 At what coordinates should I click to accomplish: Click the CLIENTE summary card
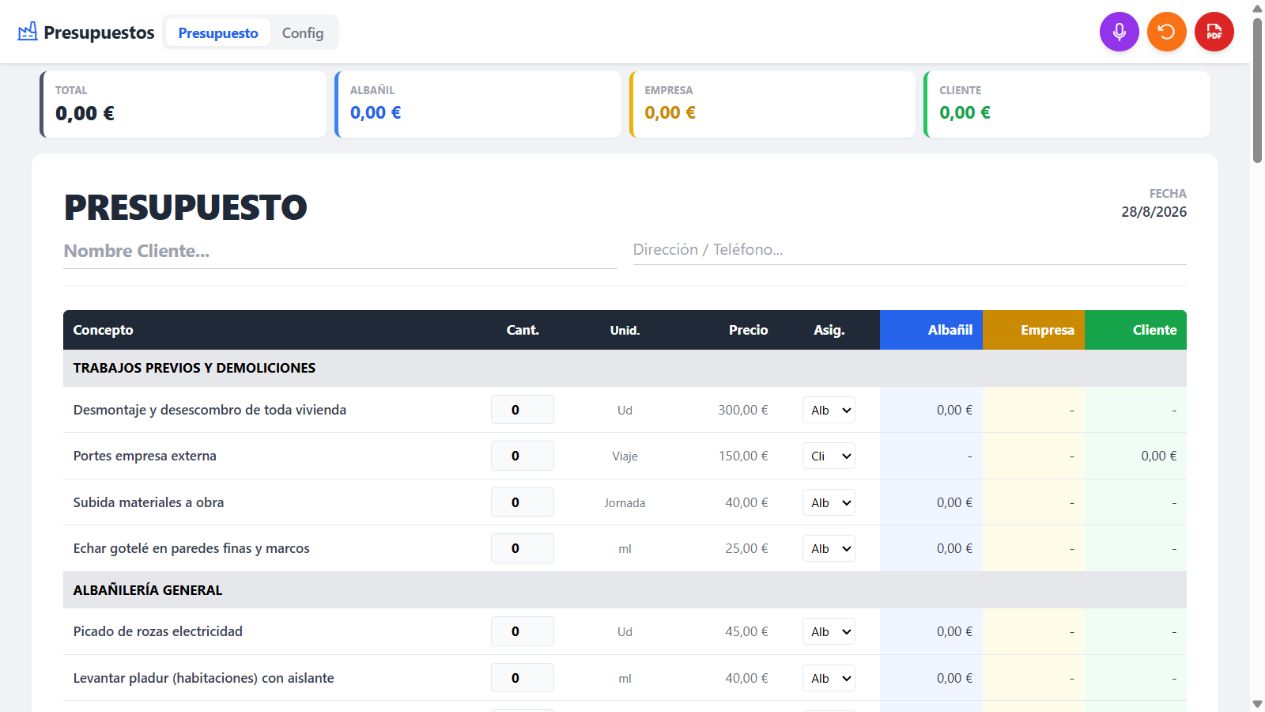tap(1067, 104)
